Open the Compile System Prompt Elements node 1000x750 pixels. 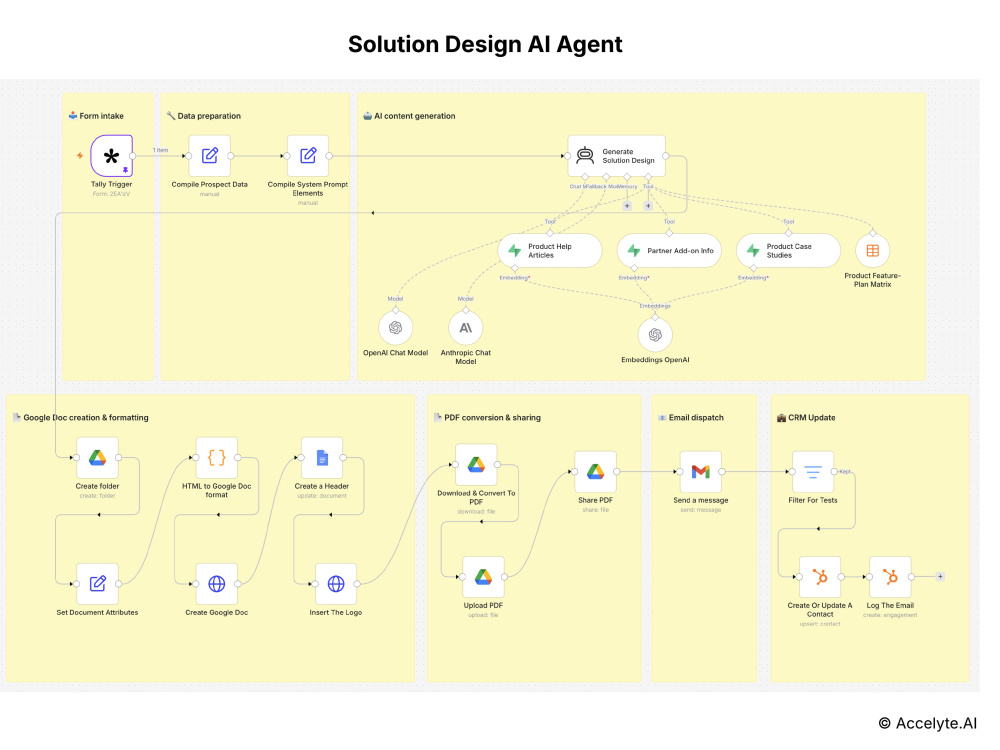click(x=308, y=156)
